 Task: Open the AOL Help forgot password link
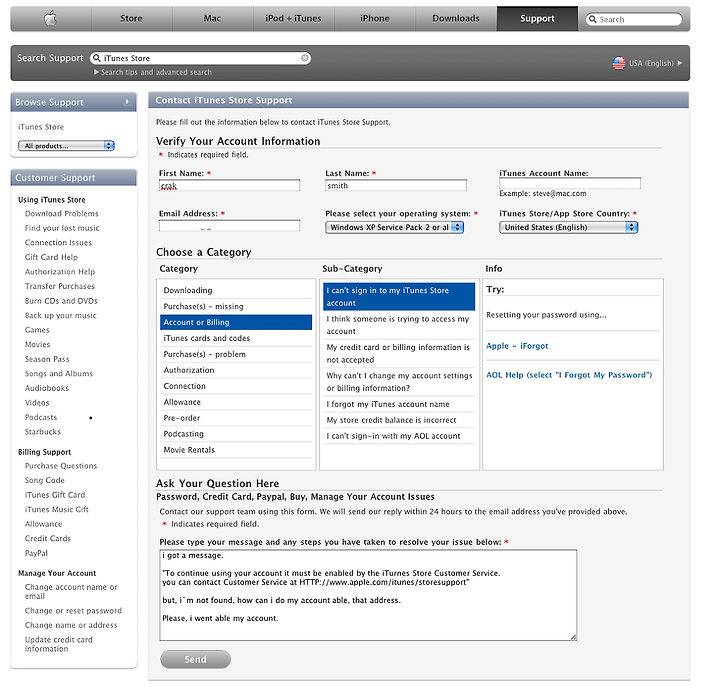(569, 375)
